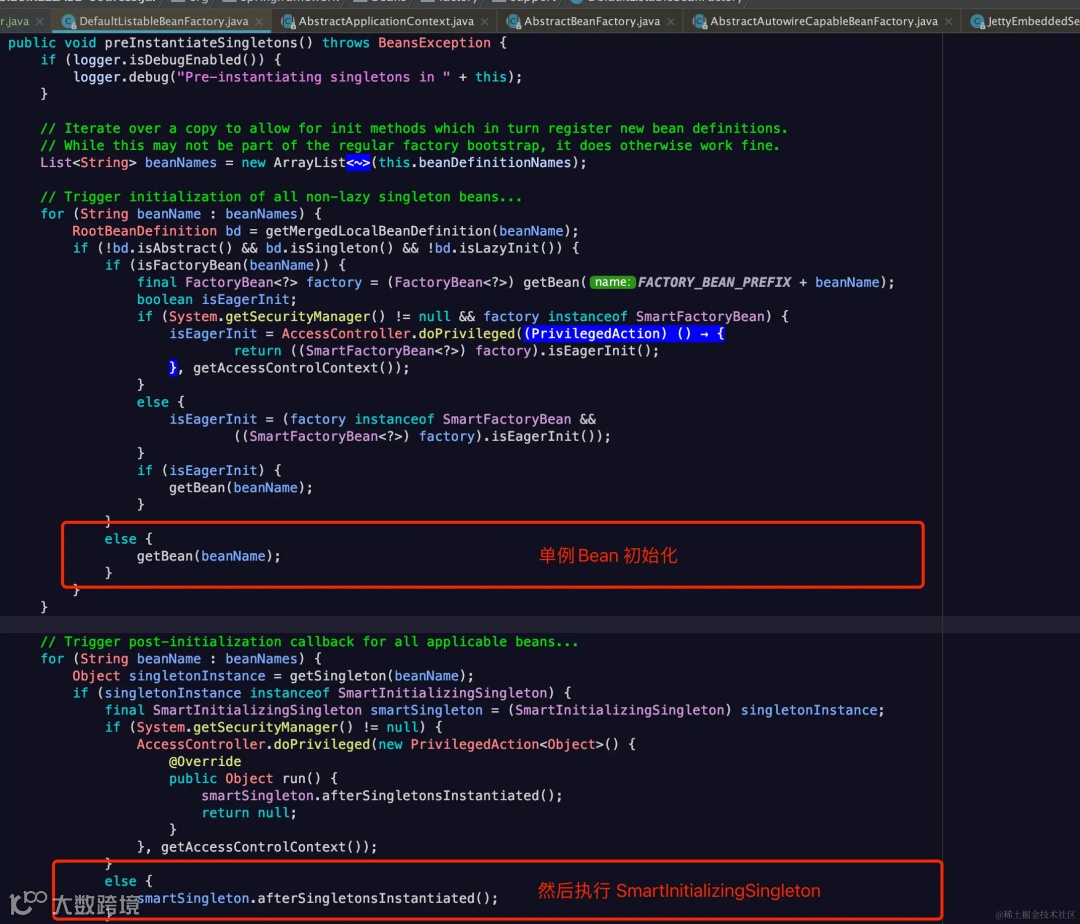Click the 'Trigger initialization of all non-lazy' comment
Image resolution: width=1080 pixels, height=924 pixels.
[281, 197]
